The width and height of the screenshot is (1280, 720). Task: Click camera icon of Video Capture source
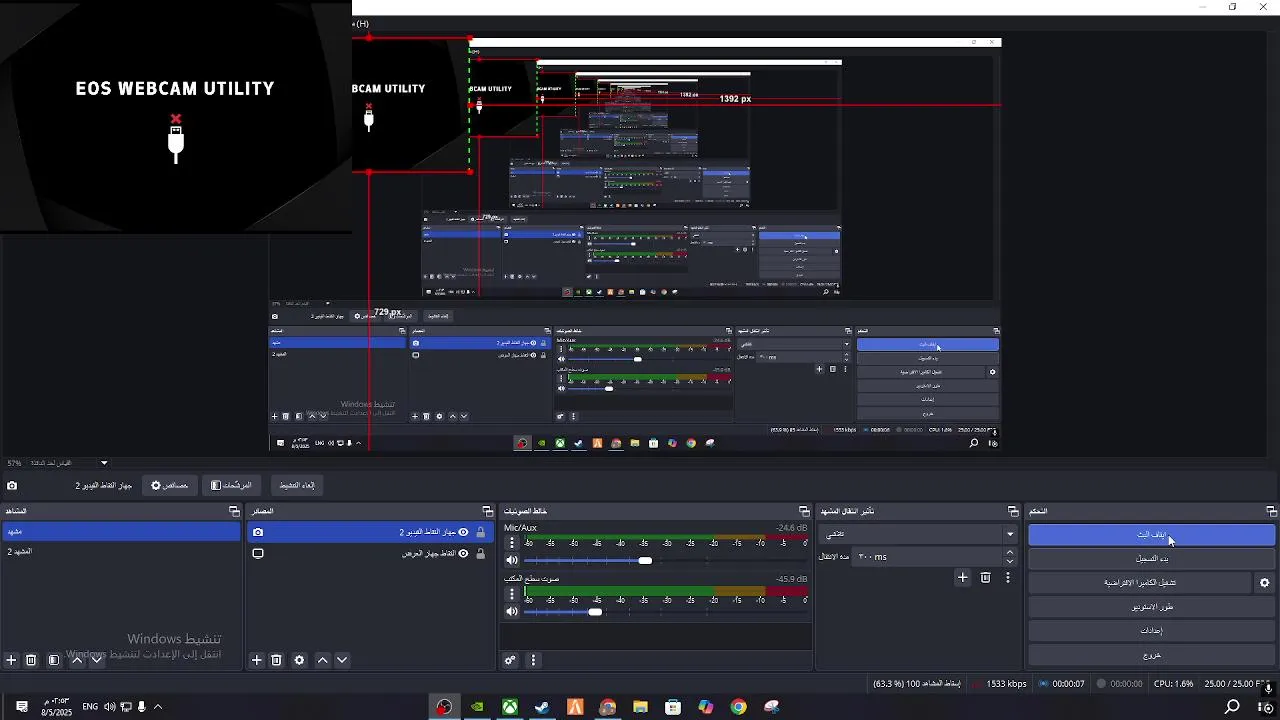(258, 532)
